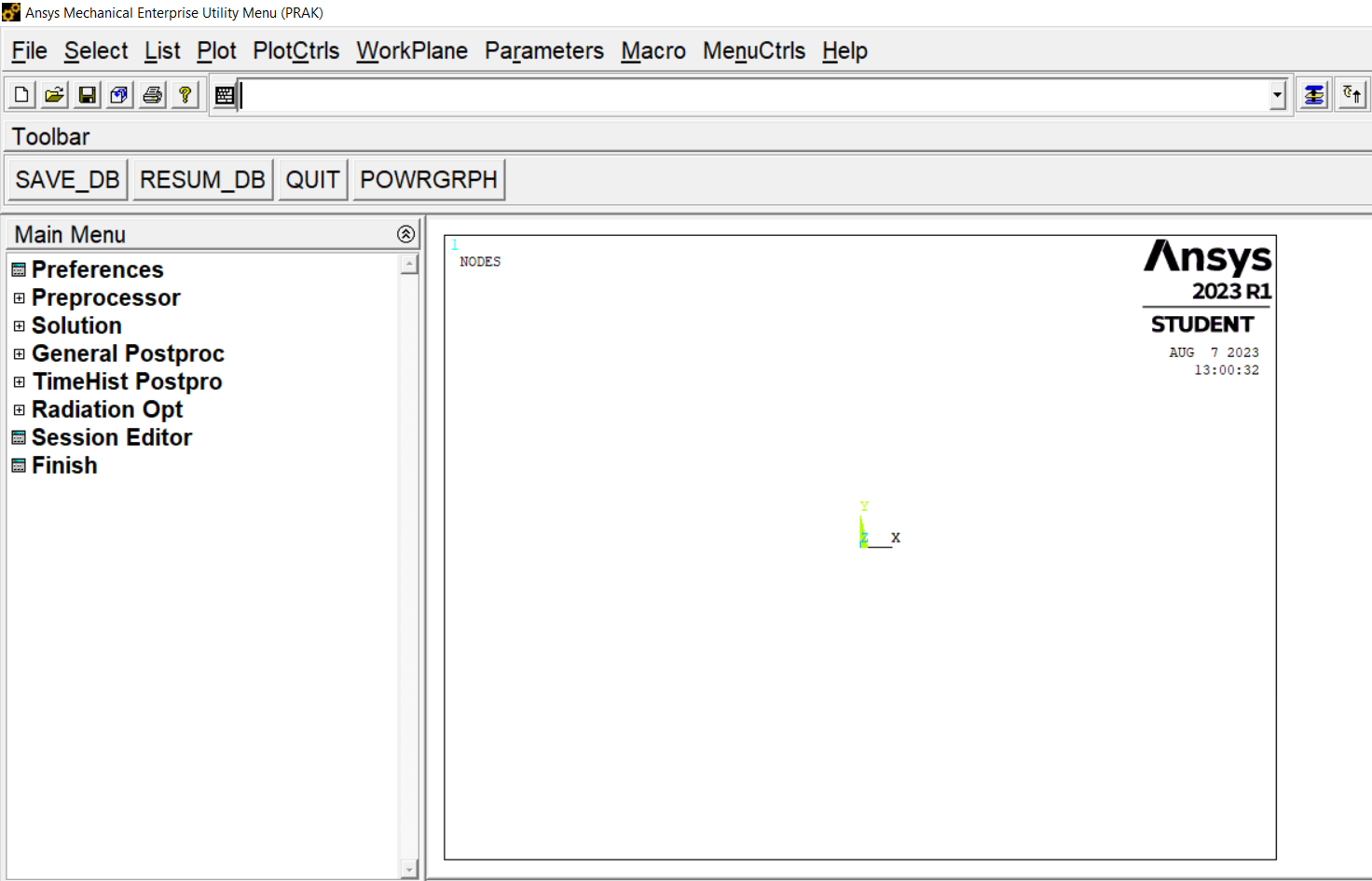This screenshot has height=881, width=1372.
Task: Open the Macro menu
Action: click(x=653, y=51)
